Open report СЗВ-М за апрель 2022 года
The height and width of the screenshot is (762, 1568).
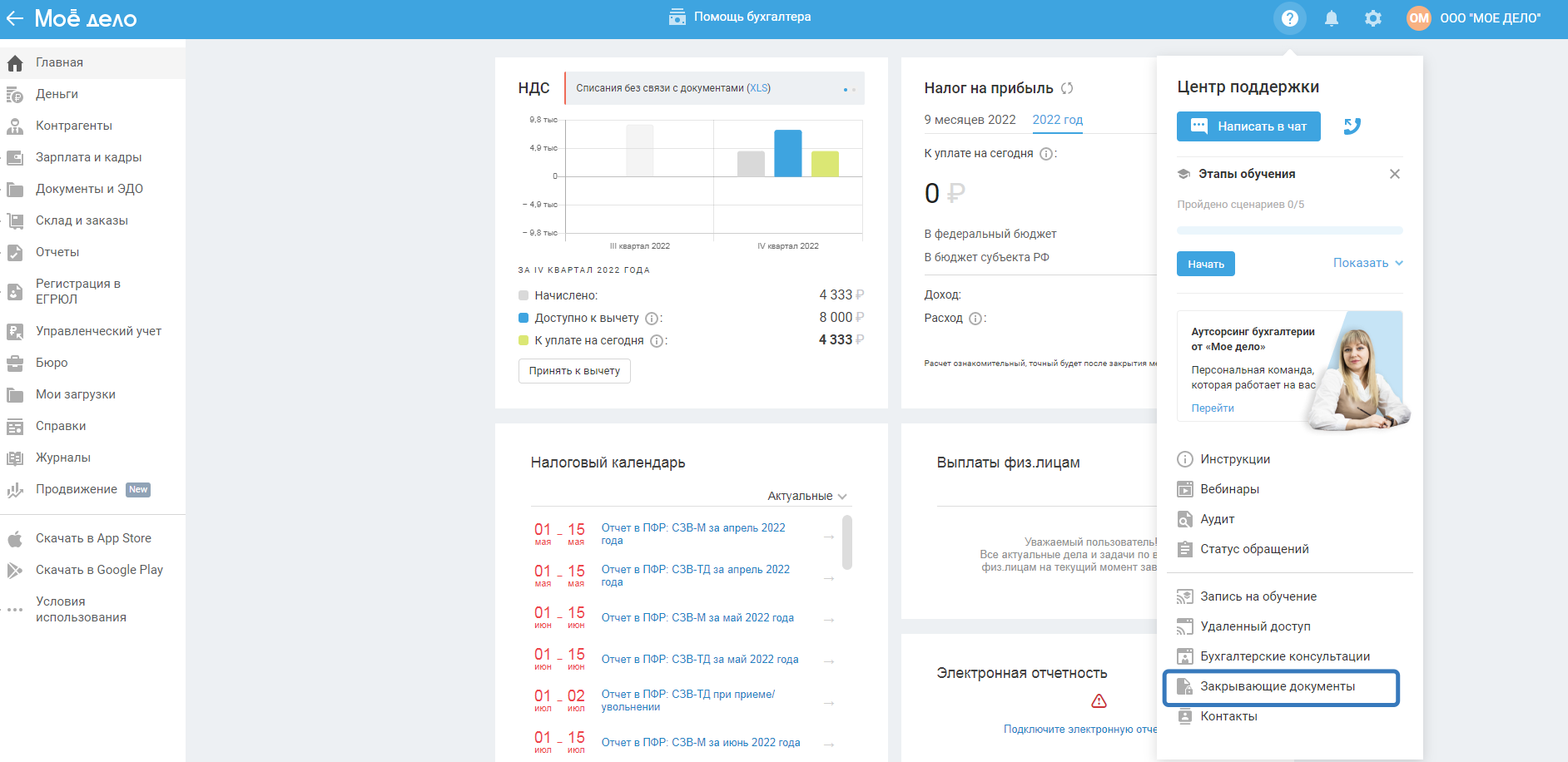click(x=693, y=534)
